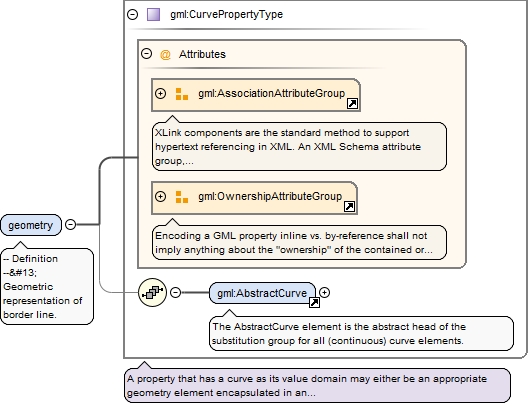529x406 pixels.
Task: Collapse the geometry element children
Action: [x=71, y=224]
